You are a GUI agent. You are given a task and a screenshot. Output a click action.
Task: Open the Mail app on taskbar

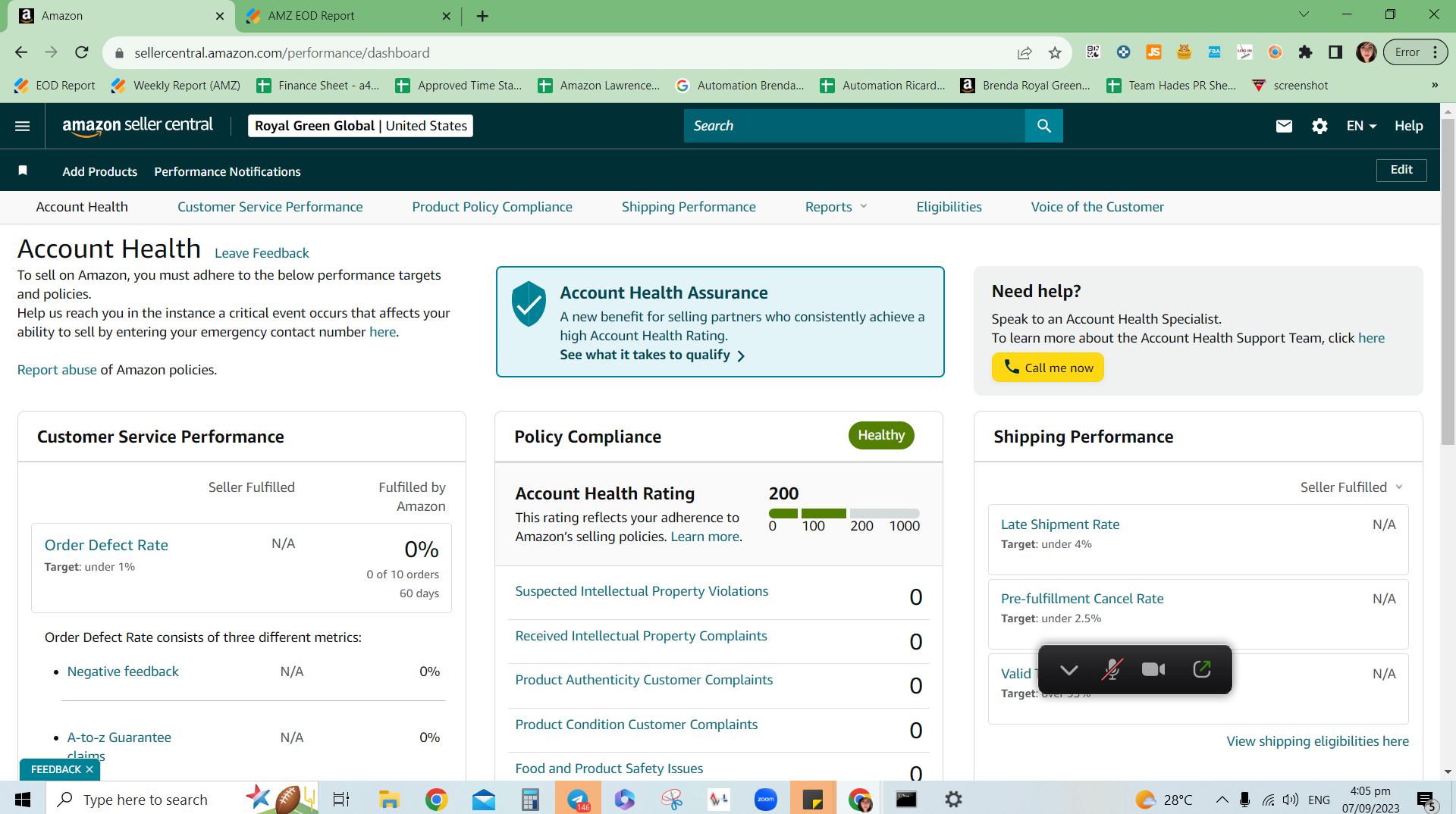click(483, 799)
